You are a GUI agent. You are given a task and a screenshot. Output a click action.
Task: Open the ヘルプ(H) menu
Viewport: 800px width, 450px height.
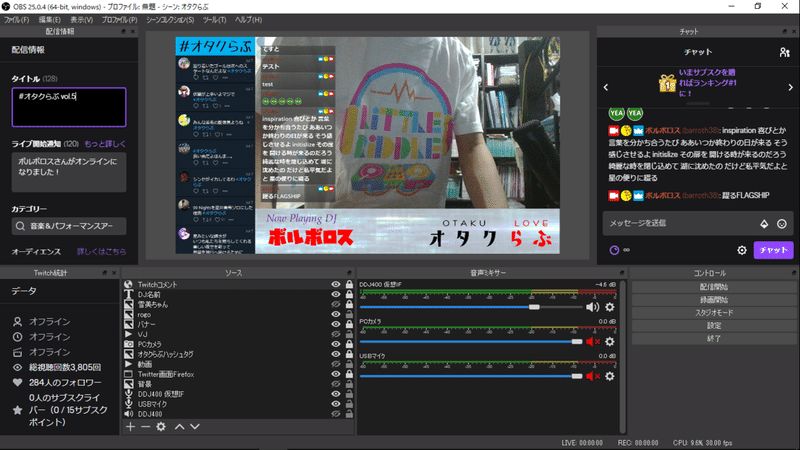(248, 20)
